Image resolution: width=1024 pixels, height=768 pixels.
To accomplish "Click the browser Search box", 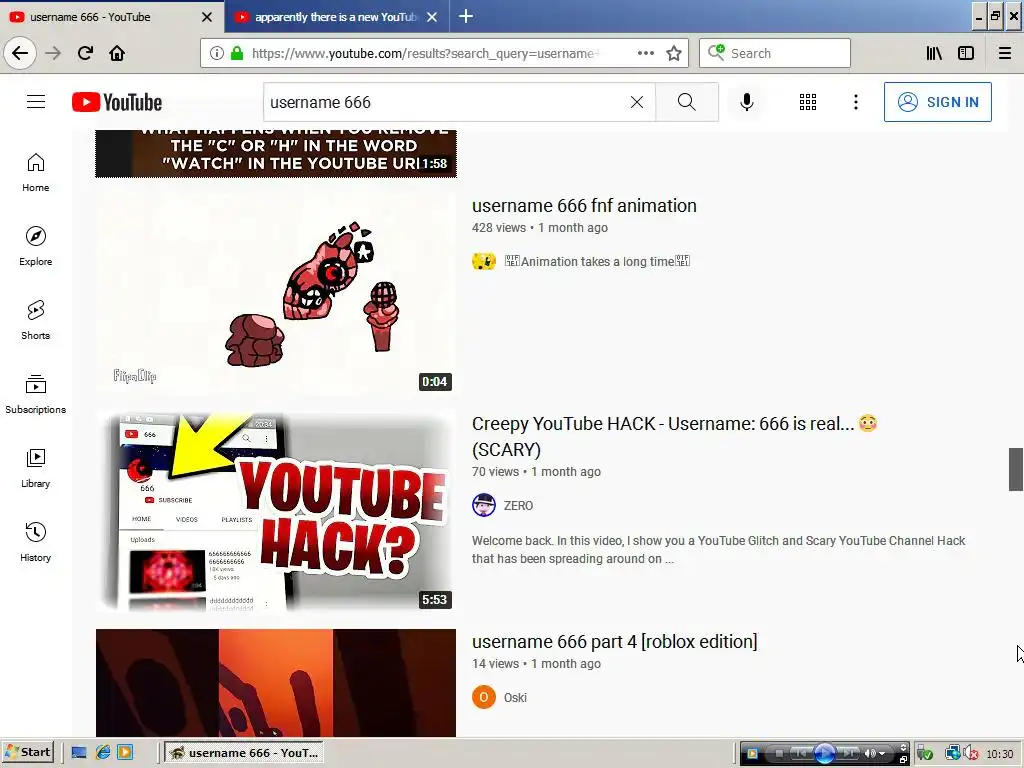I will click(x=775, y=53).
